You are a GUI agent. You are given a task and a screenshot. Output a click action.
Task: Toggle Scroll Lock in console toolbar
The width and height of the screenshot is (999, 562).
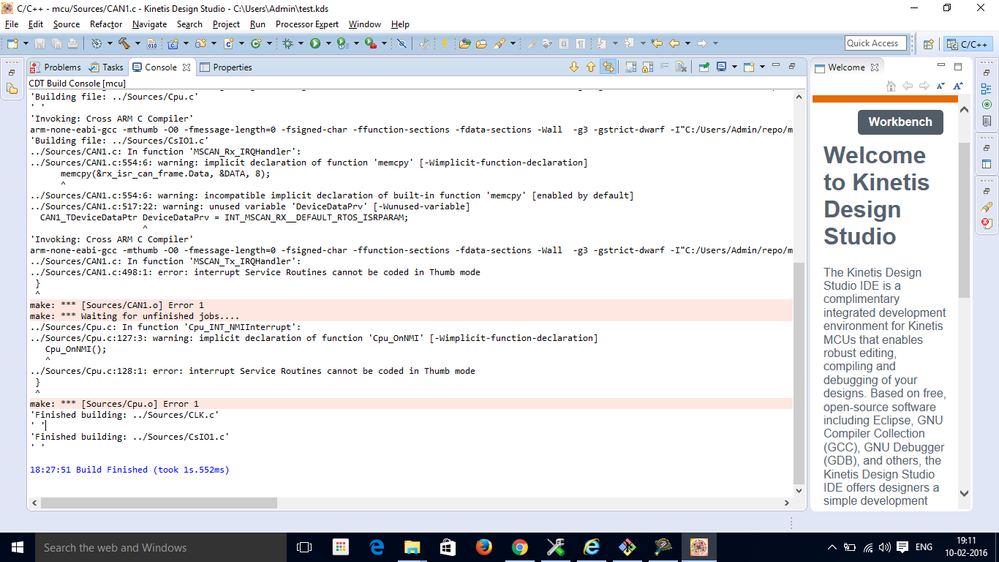click(x=647, y=67)
